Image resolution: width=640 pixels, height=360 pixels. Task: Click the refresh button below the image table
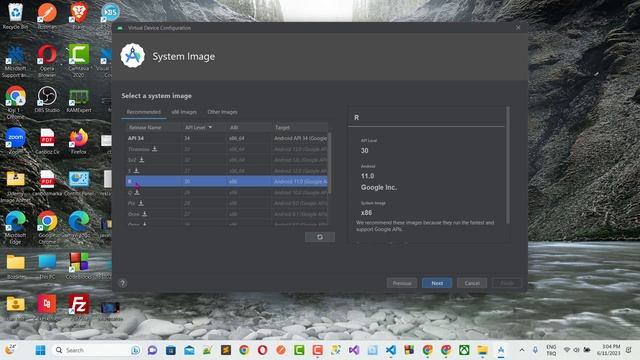click(320, 237)
